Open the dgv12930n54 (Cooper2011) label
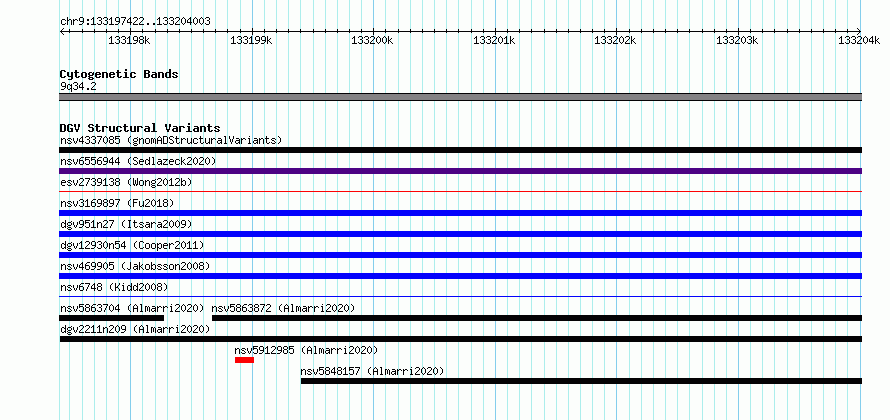The image size is (890, 420). pos(132,245)
